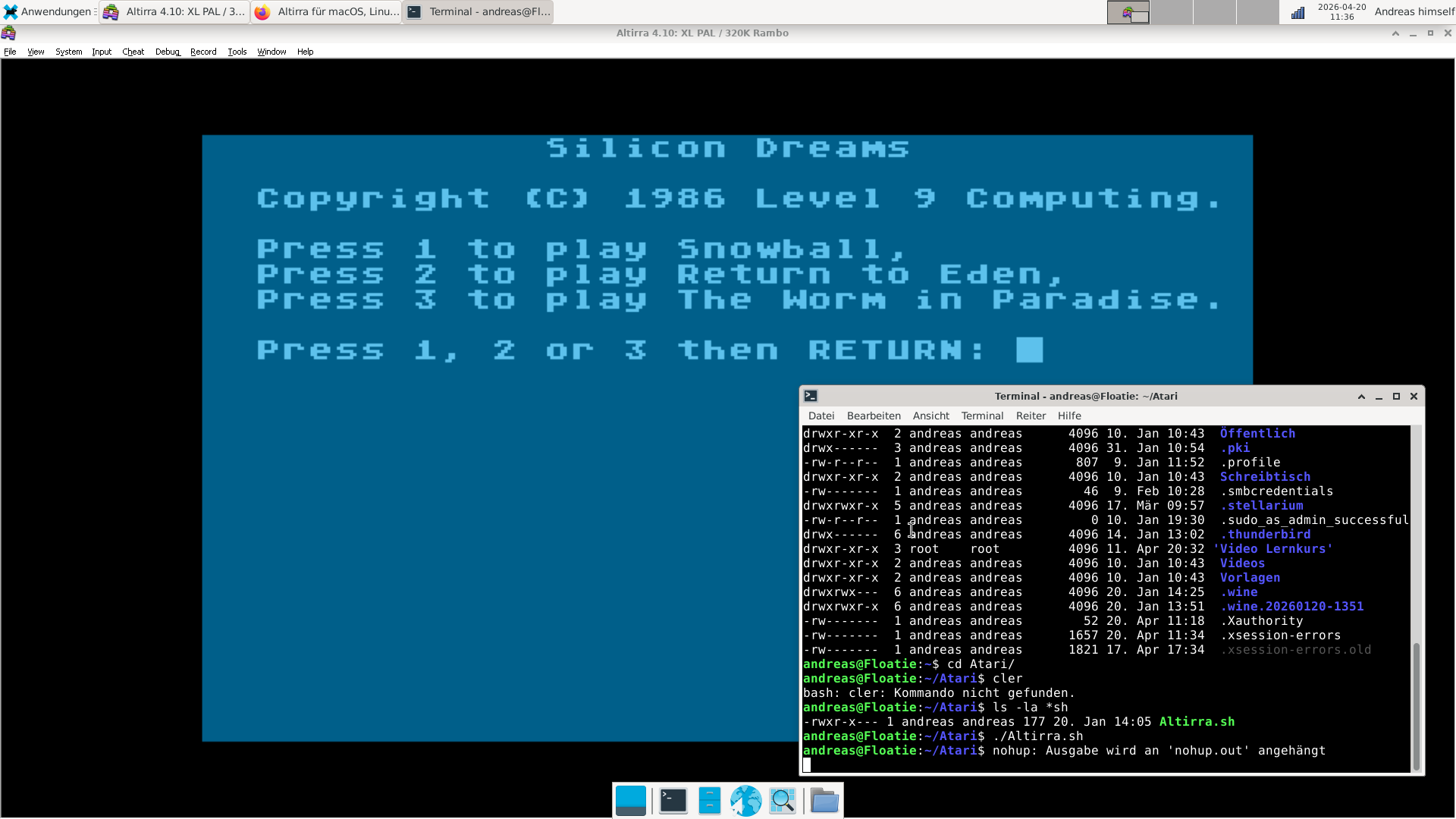Click the Altirra 4.10 taskbar button

[174, 11]
